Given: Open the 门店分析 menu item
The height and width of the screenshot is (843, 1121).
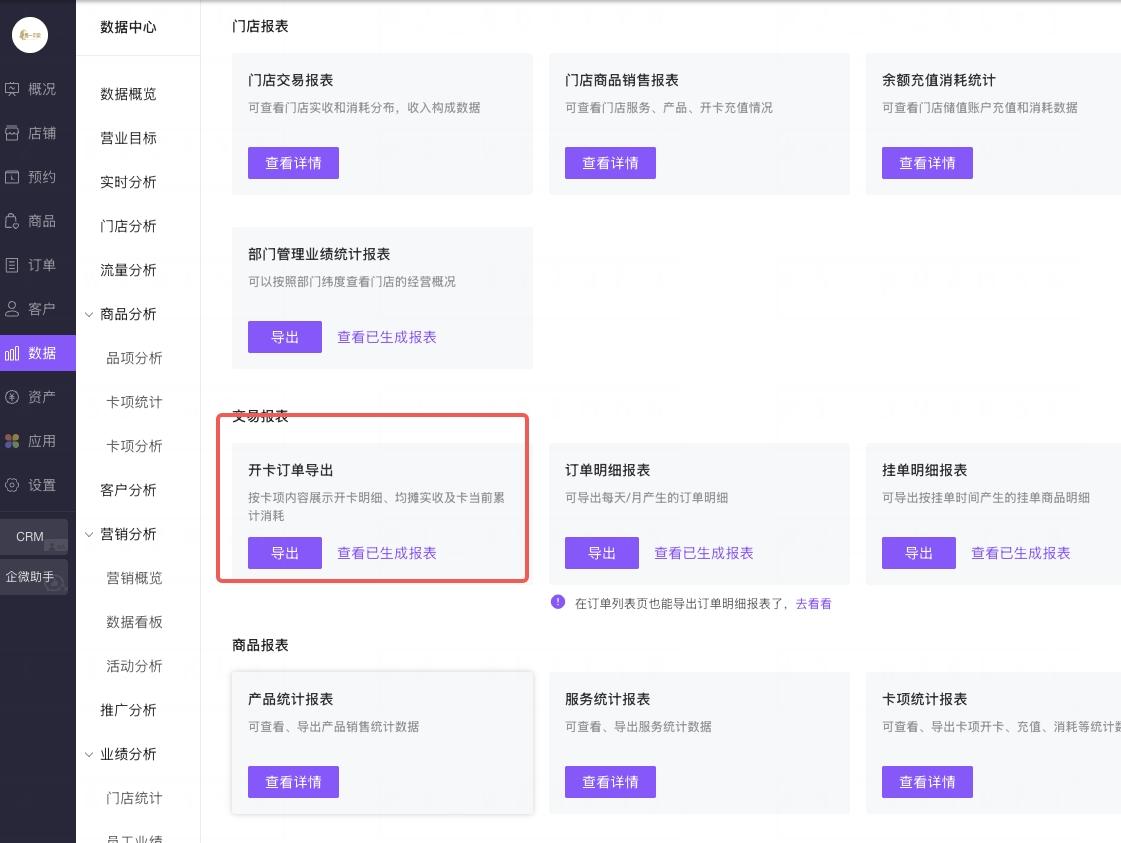Looking at the screenshot, I should click(x=128, y=226).
